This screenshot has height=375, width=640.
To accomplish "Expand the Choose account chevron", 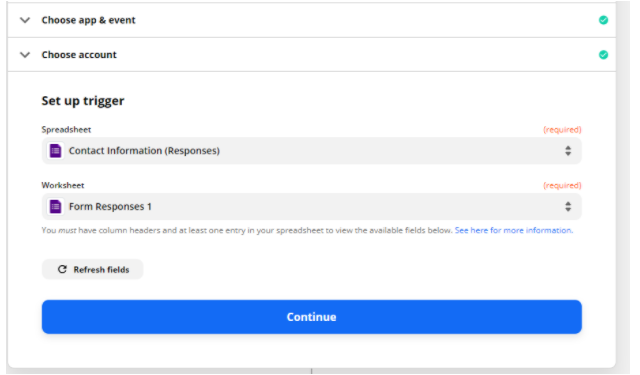I will pos(25,55).
